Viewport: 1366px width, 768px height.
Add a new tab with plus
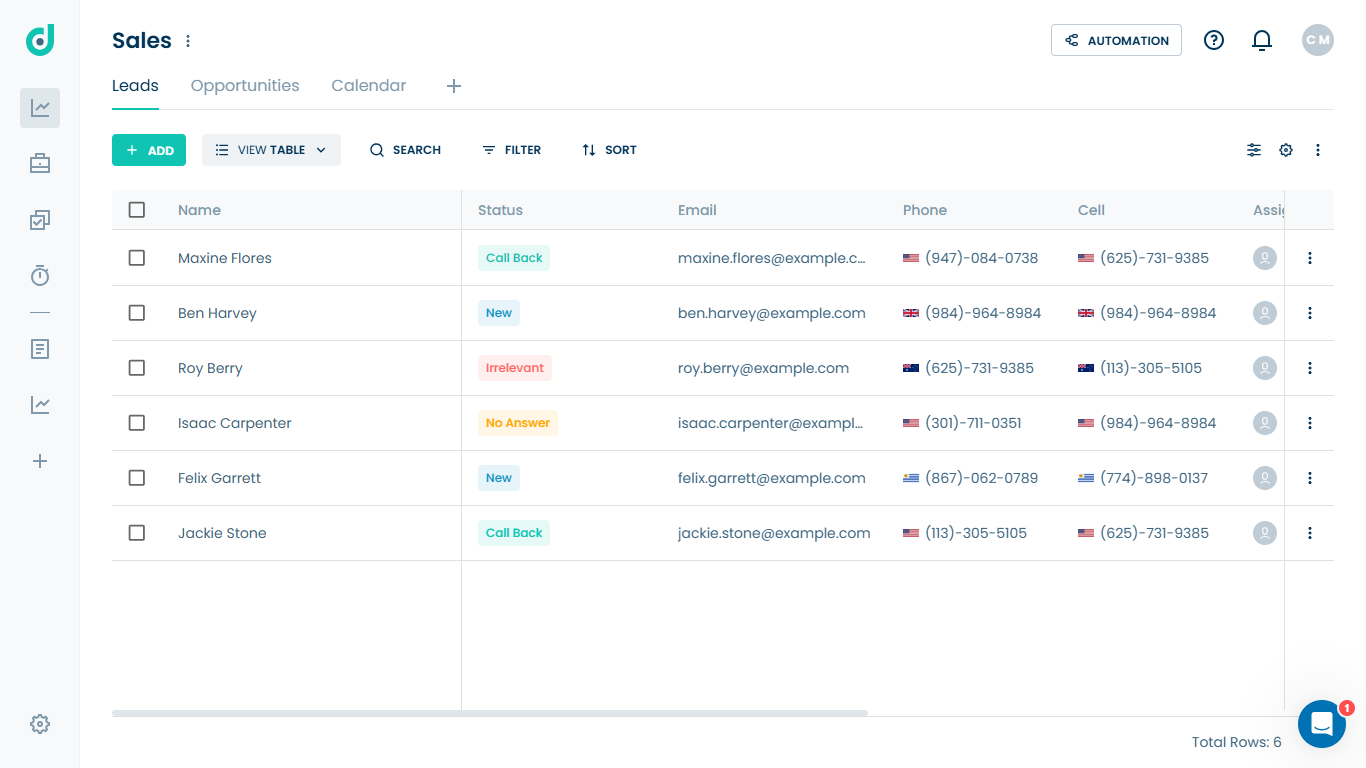click(x=454, y=86)
